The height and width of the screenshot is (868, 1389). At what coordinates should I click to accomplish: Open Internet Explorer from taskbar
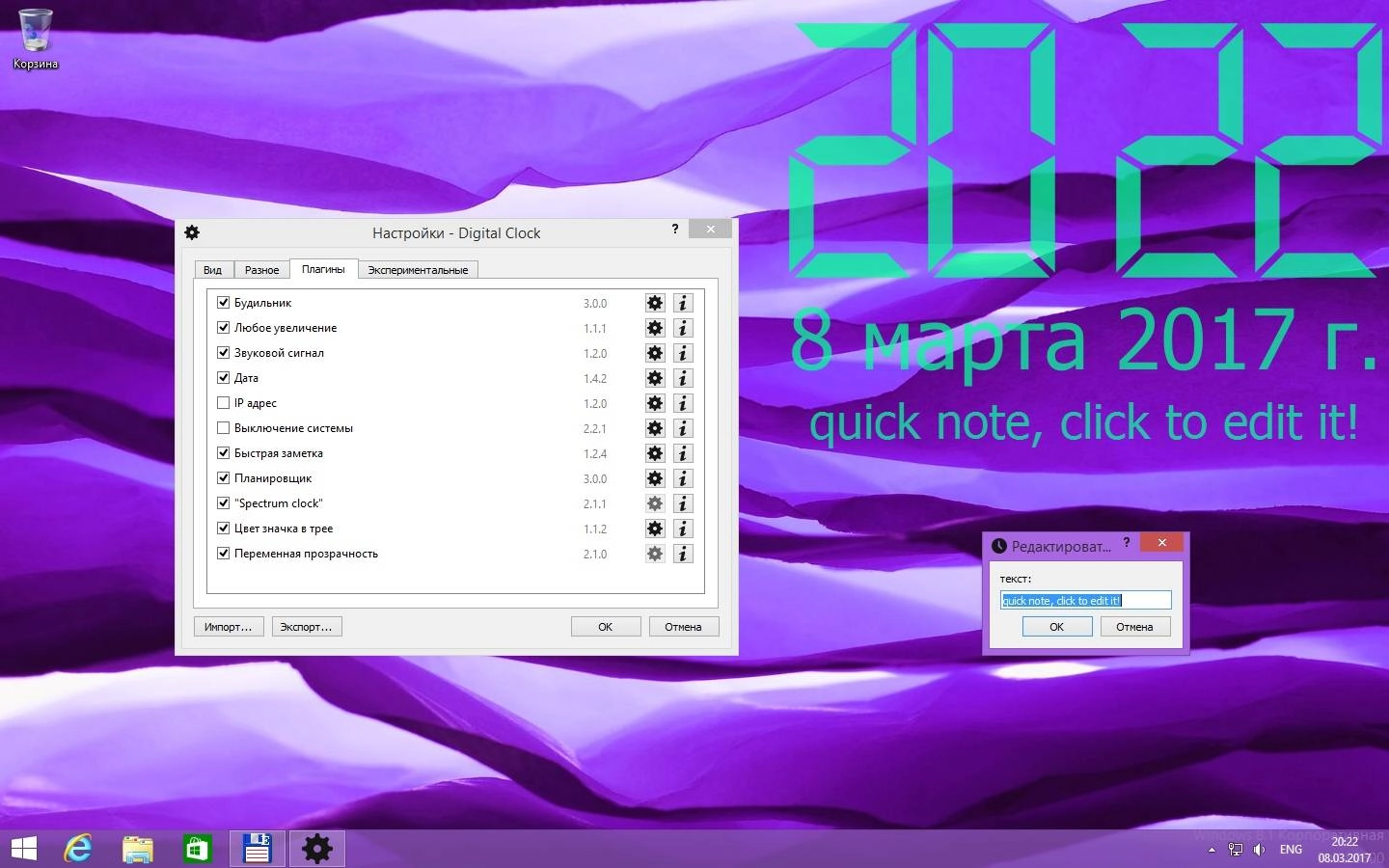pyautogui.click(x=78, y=849)
